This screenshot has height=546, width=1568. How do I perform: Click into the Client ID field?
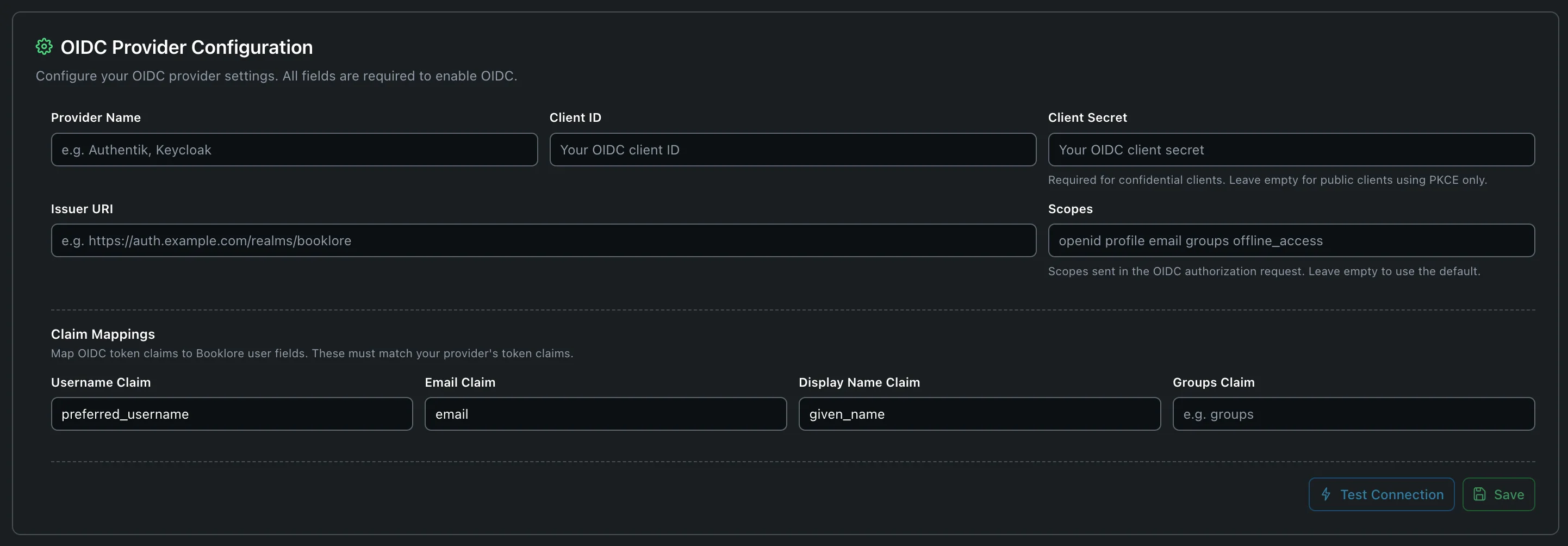(793, 150)
